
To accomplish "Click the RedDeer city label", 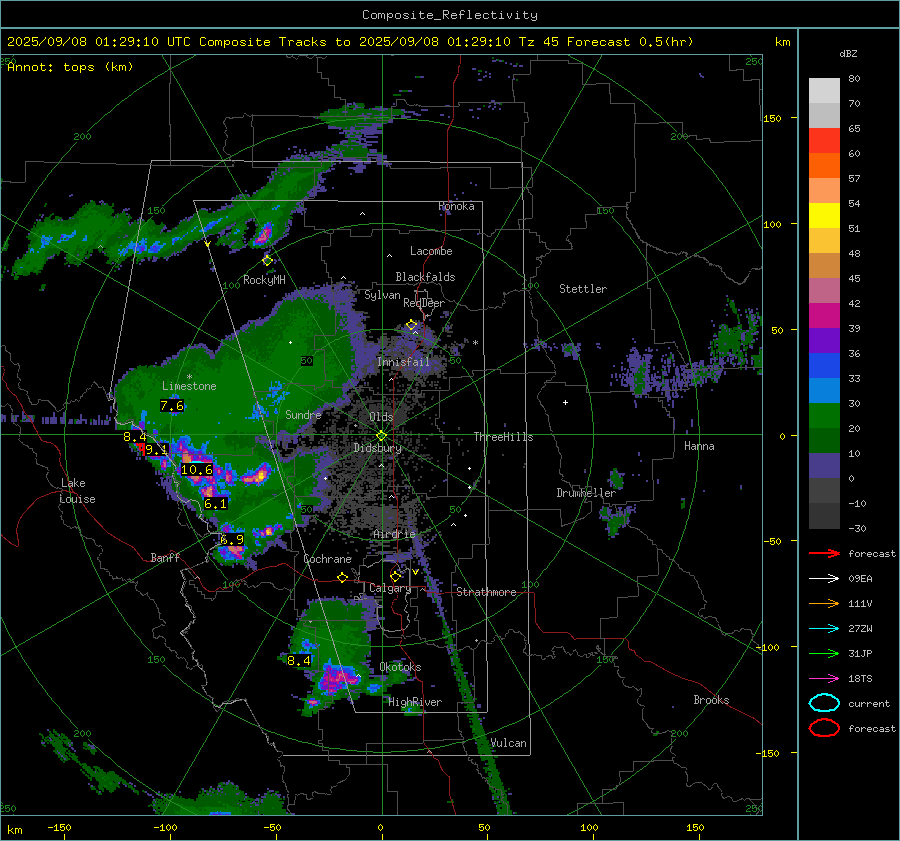I will pos(424,303).
